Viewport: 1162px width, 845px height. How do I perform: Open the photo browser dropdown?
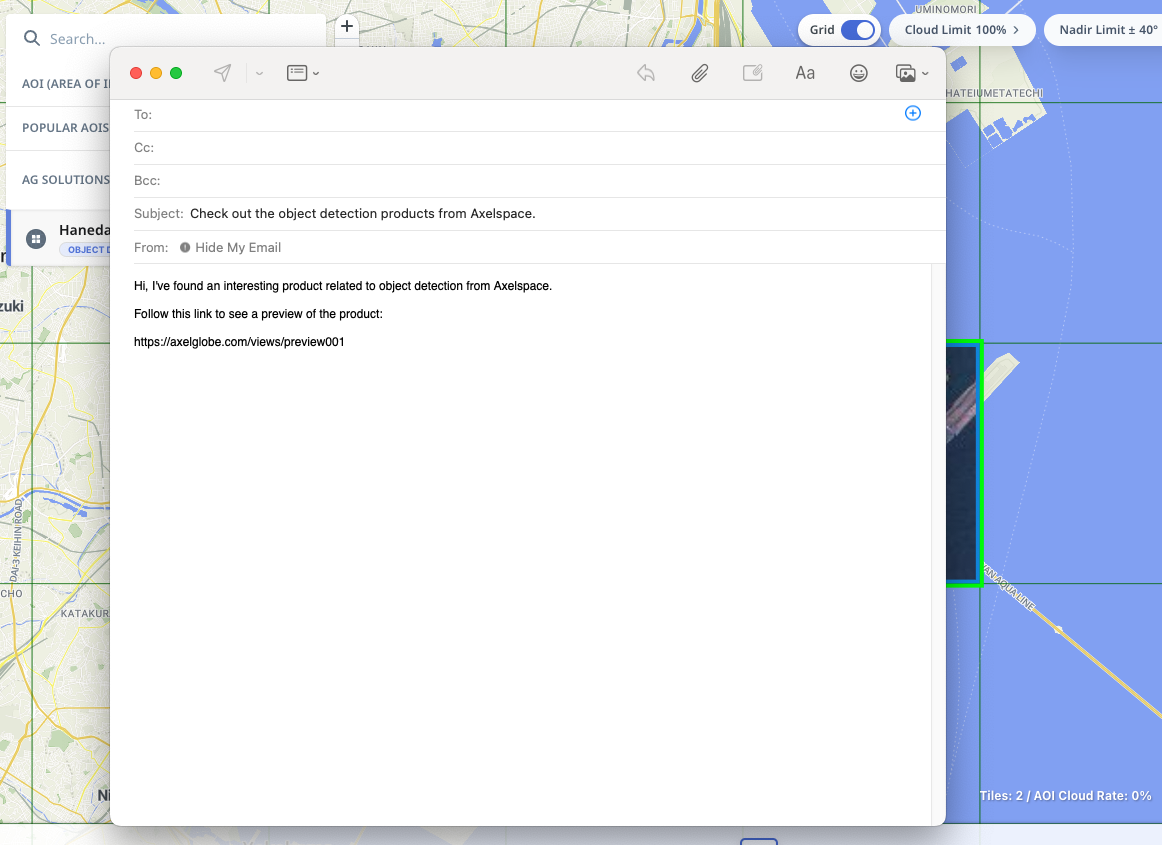(912, 73)
